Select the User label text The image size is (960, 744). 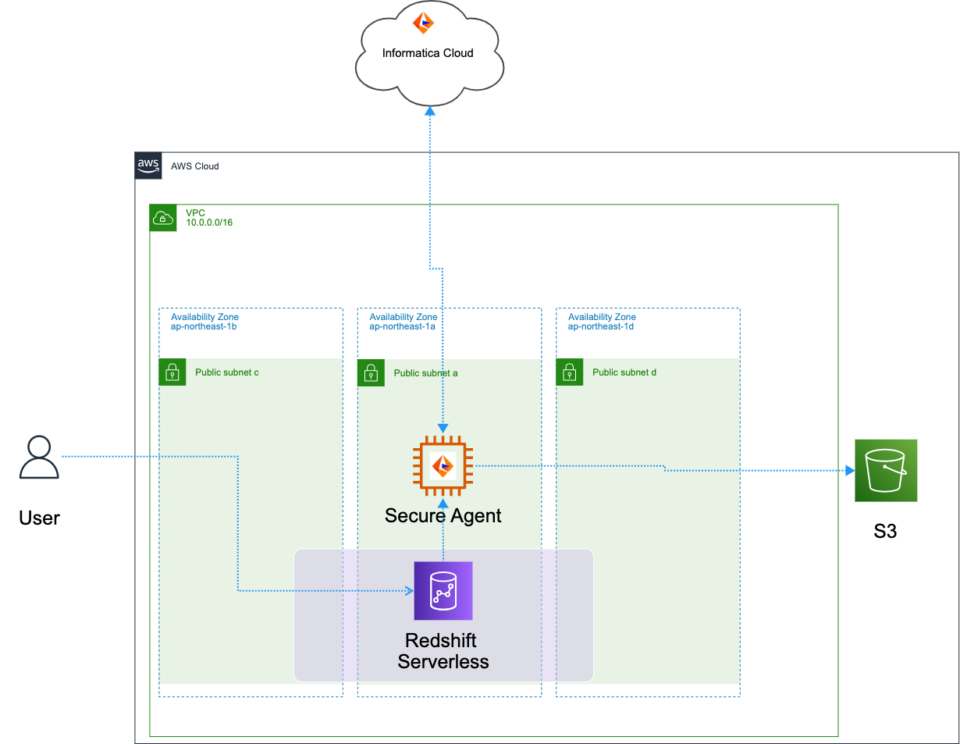38,518
